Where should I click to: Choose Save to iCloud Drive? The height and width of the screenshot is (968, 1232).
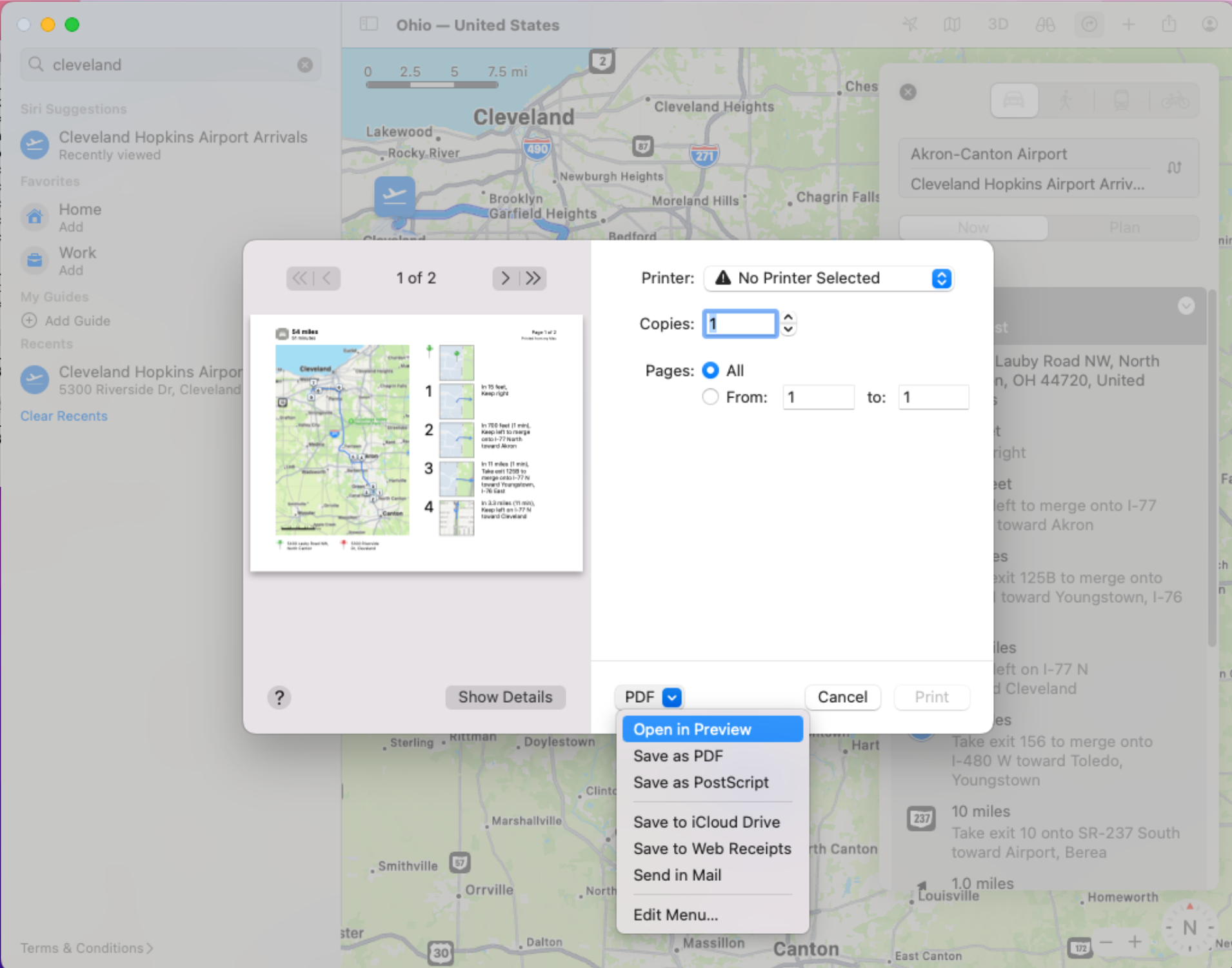point(713,822)
